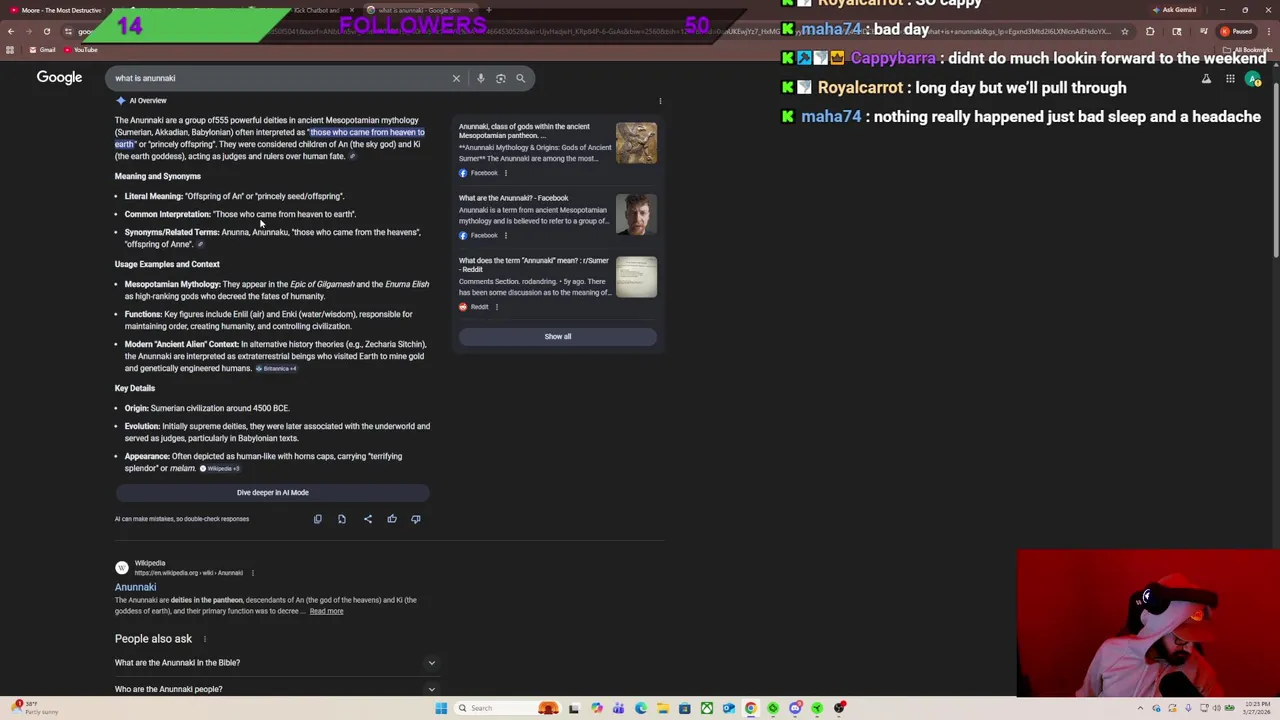Open Chrome three-dot menu
This screenshot has width=1280, height=720.
coord(1267,31)
